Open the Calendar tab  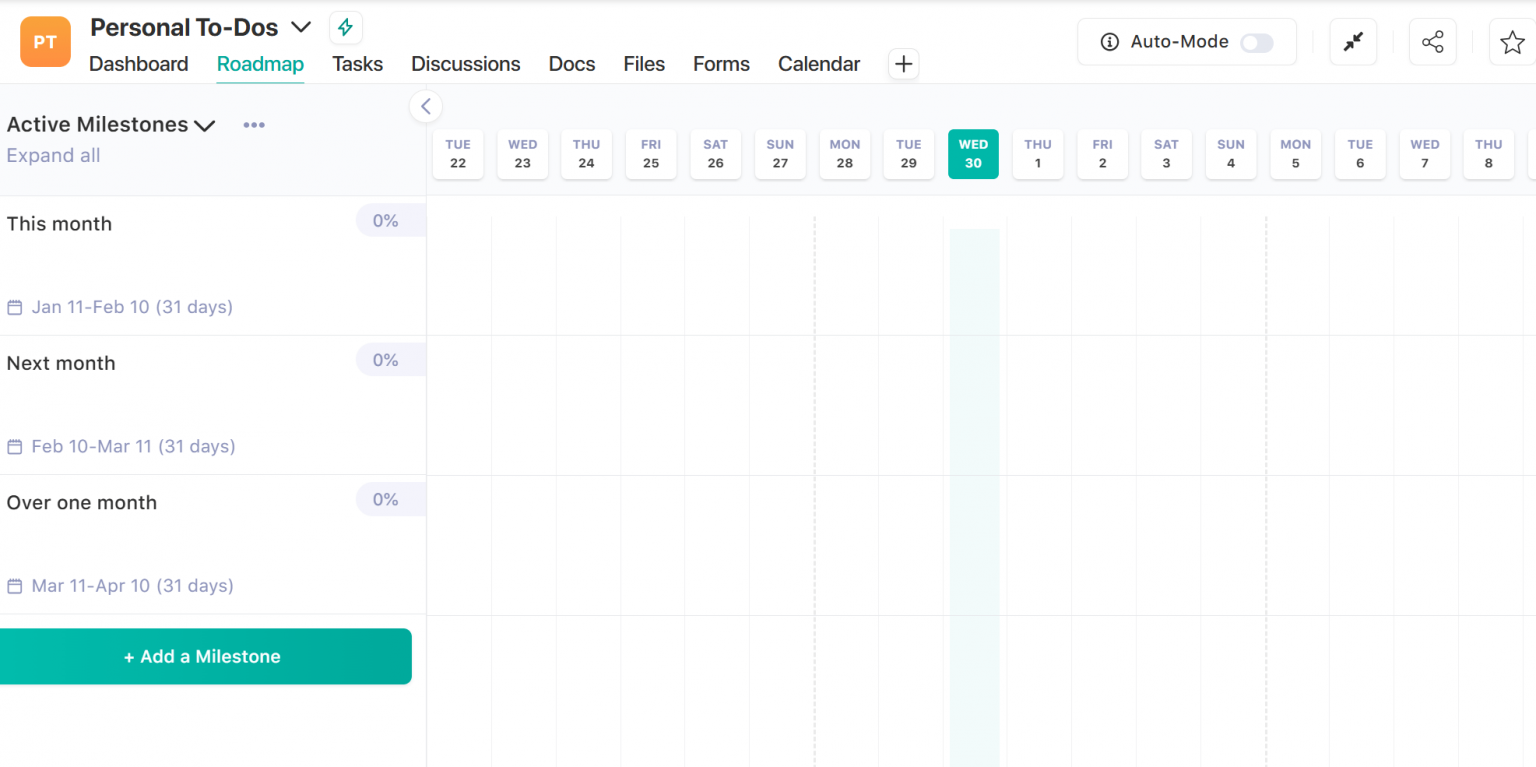pyautogui.click(x=818, y=64)
